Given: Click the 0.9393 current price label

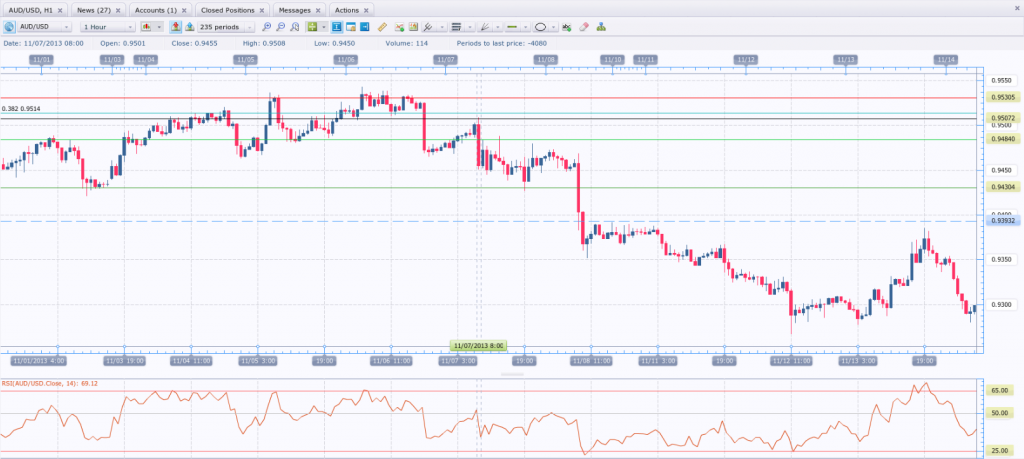Looking at the screenshot, I should point(1003,221).
